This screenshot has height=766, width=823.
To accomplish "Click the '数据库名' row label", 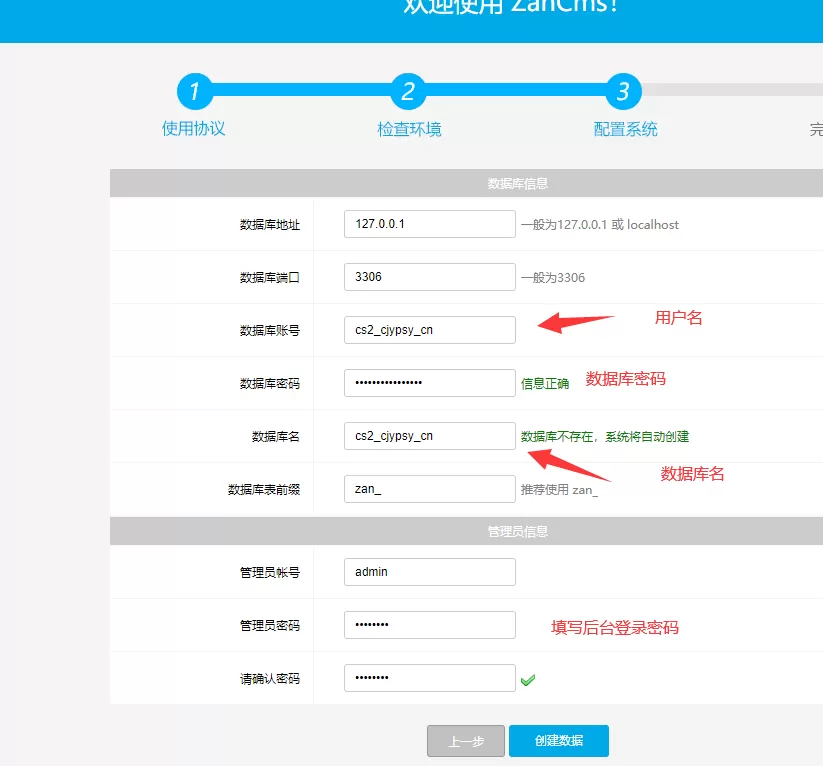I will (x=276, y=437).
